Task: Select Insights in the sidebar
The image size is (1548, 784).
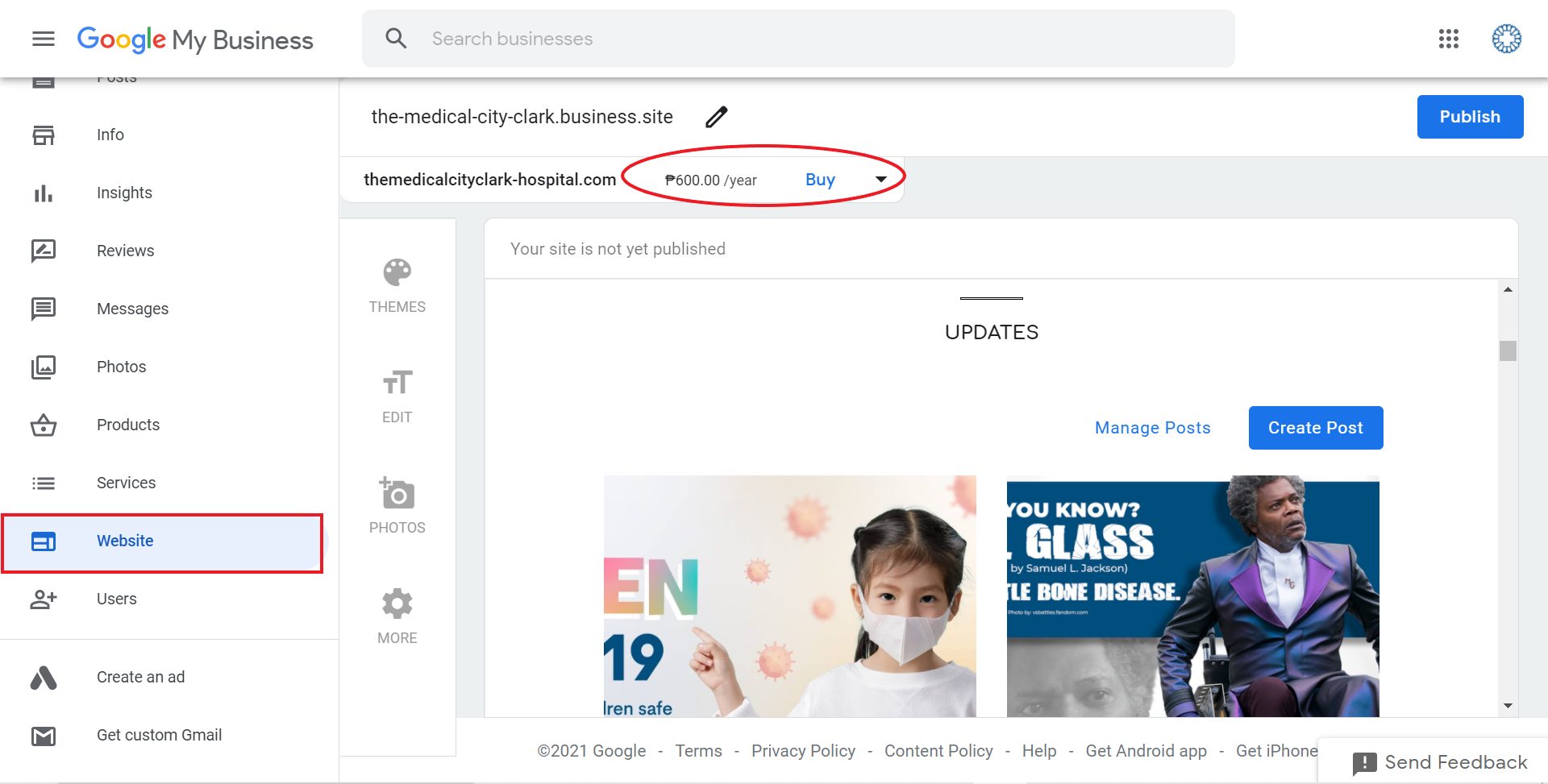Action: 124,193
